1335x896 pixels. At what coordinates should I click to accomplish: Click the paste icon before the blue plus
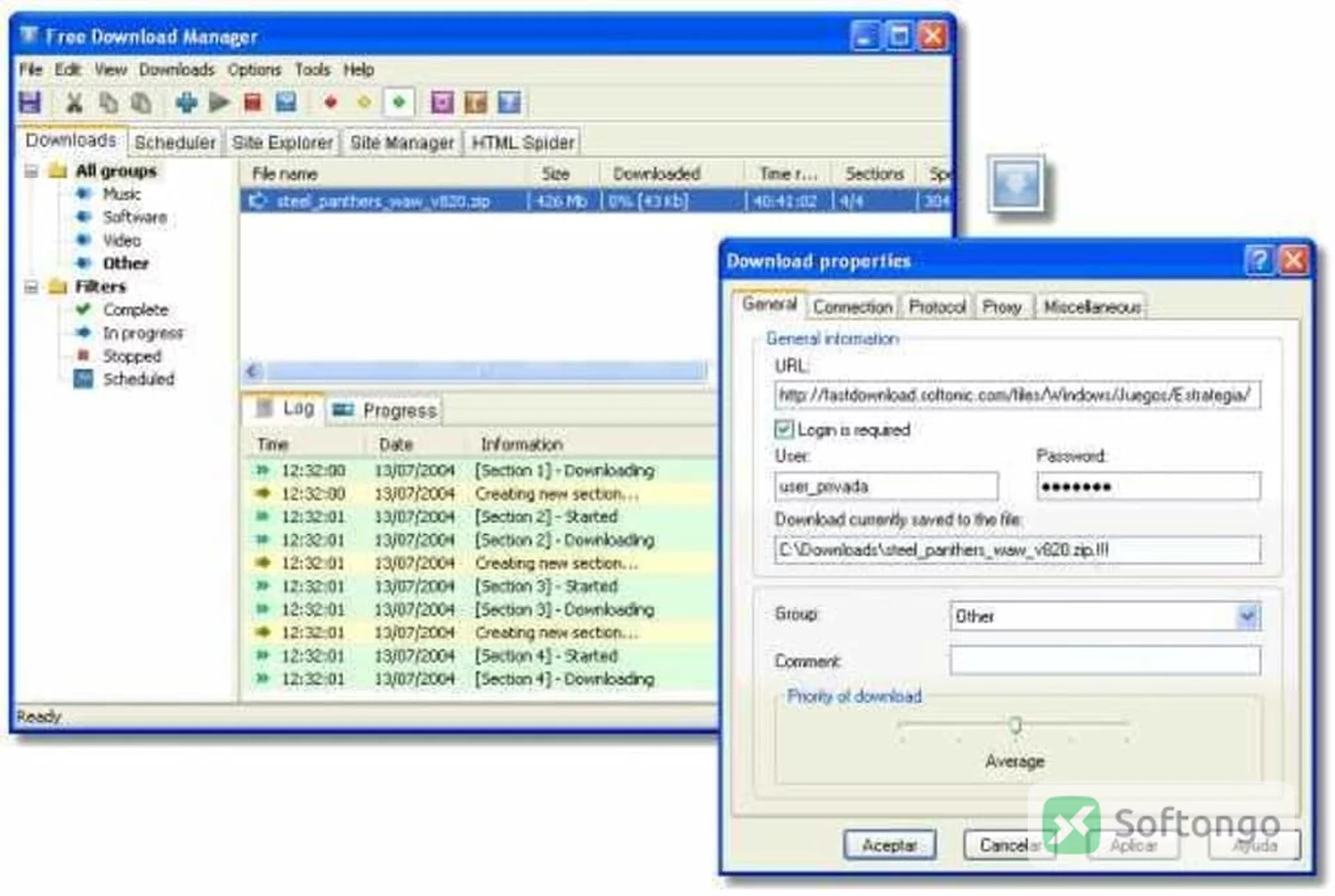[141, 103]
